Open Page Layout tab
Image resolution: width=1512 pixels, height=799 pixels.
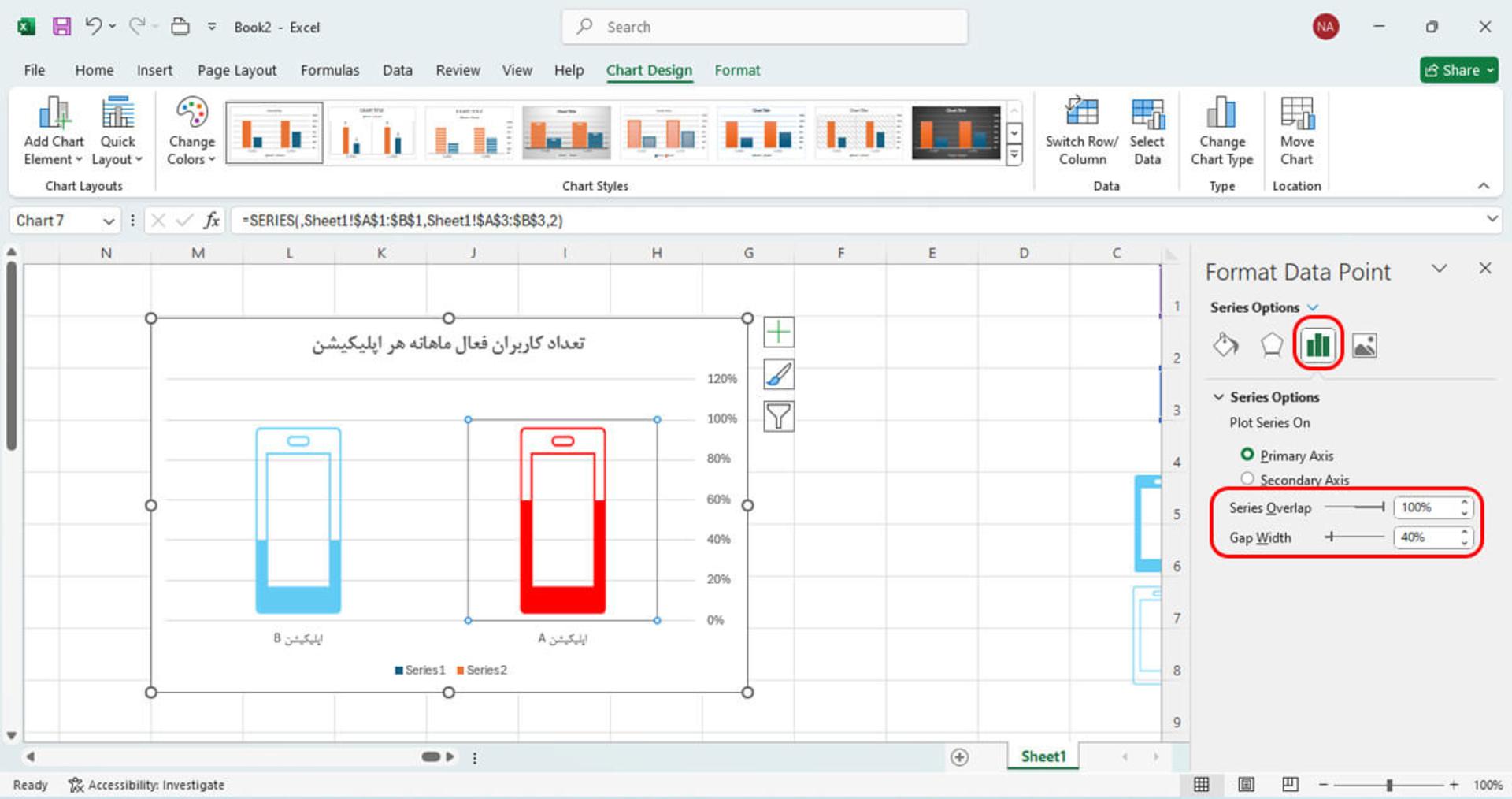point(237,70)
